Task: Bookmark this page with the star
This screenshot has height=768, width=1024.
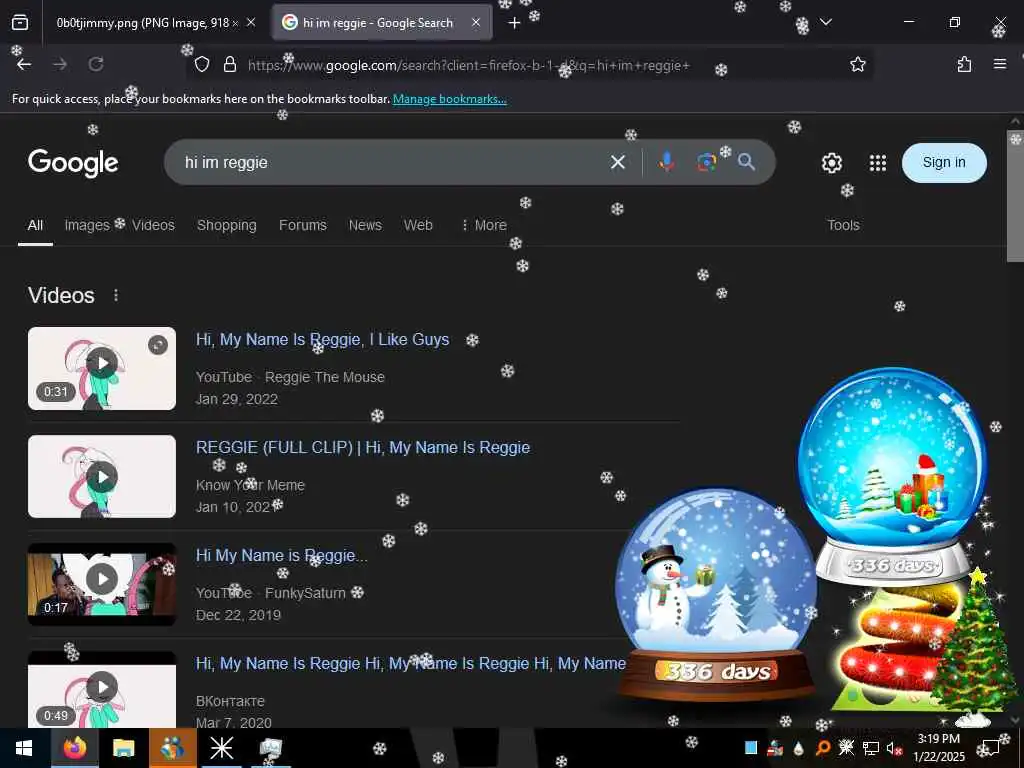Action: click(857, 64)
